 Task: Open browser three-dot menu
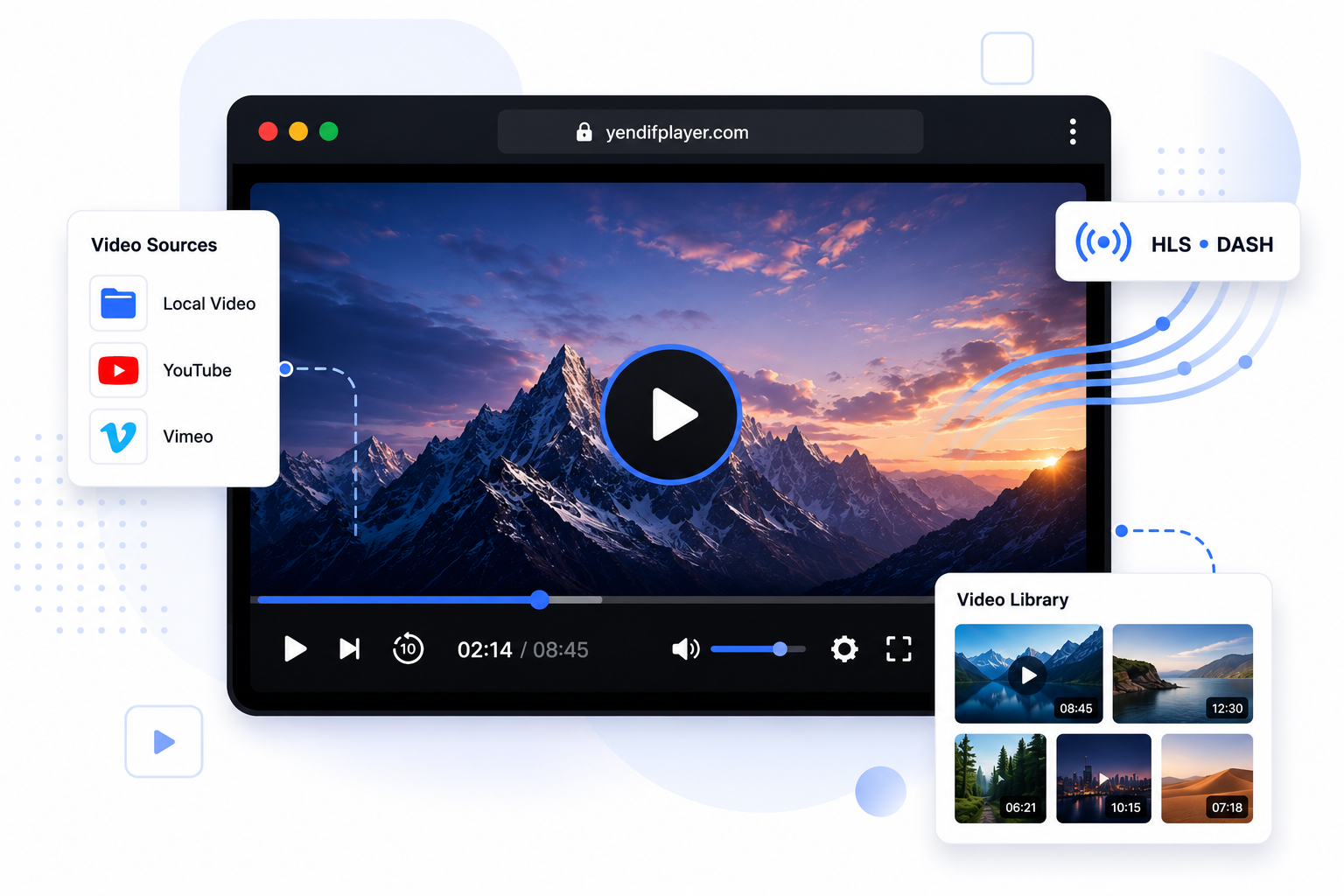click(1073, 131)
